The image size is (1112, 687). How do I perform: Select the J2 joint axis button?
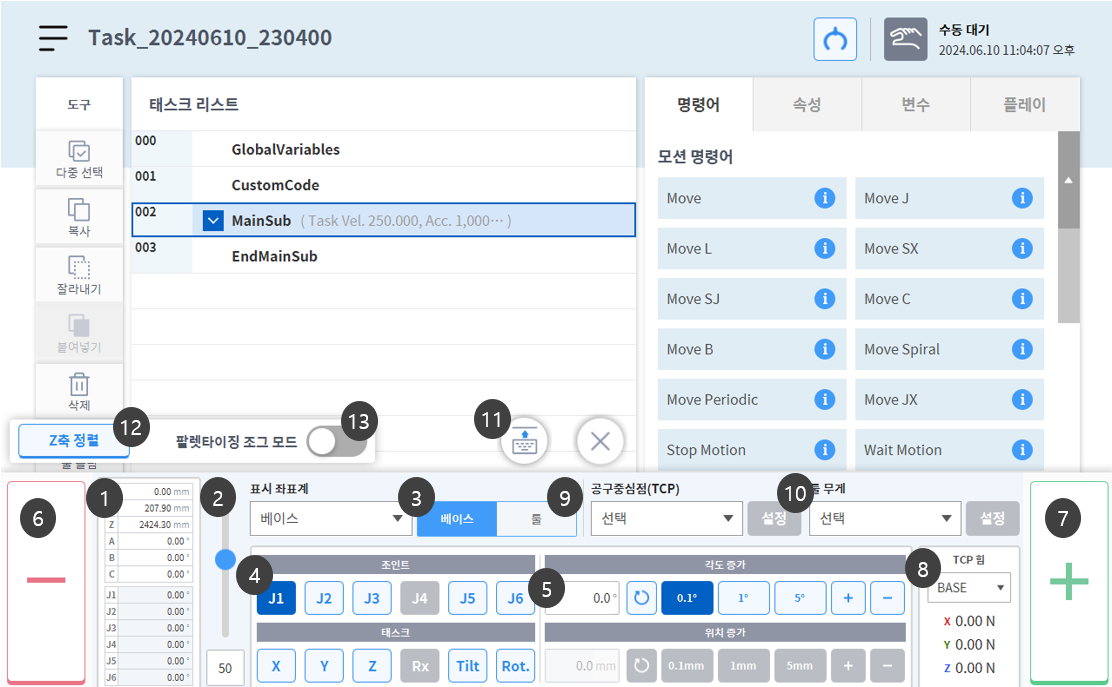click(x=324, y=598)
